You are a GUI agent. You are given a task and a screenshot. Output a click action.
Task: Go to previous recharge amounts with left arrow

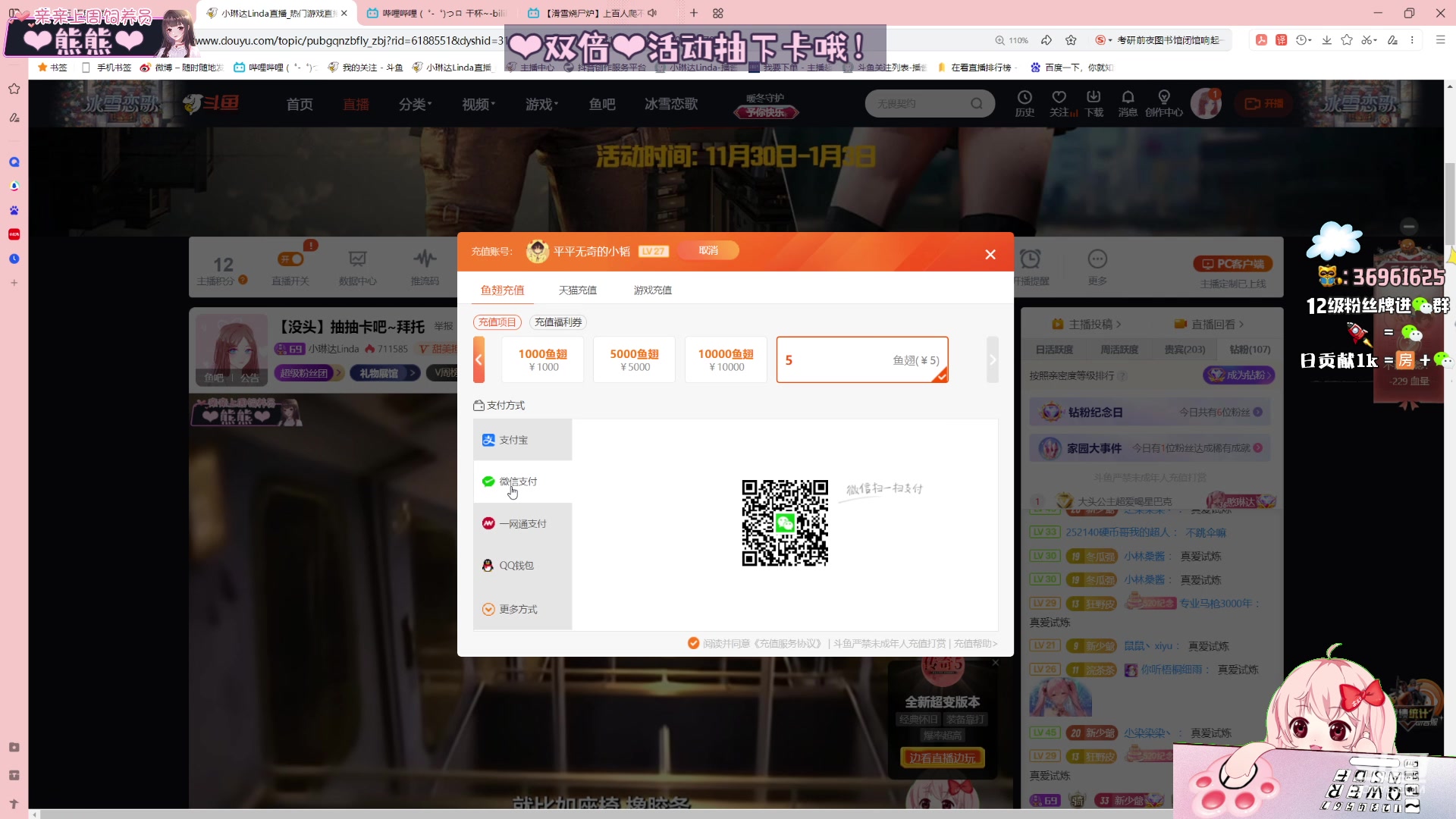[x=479, y=359]
